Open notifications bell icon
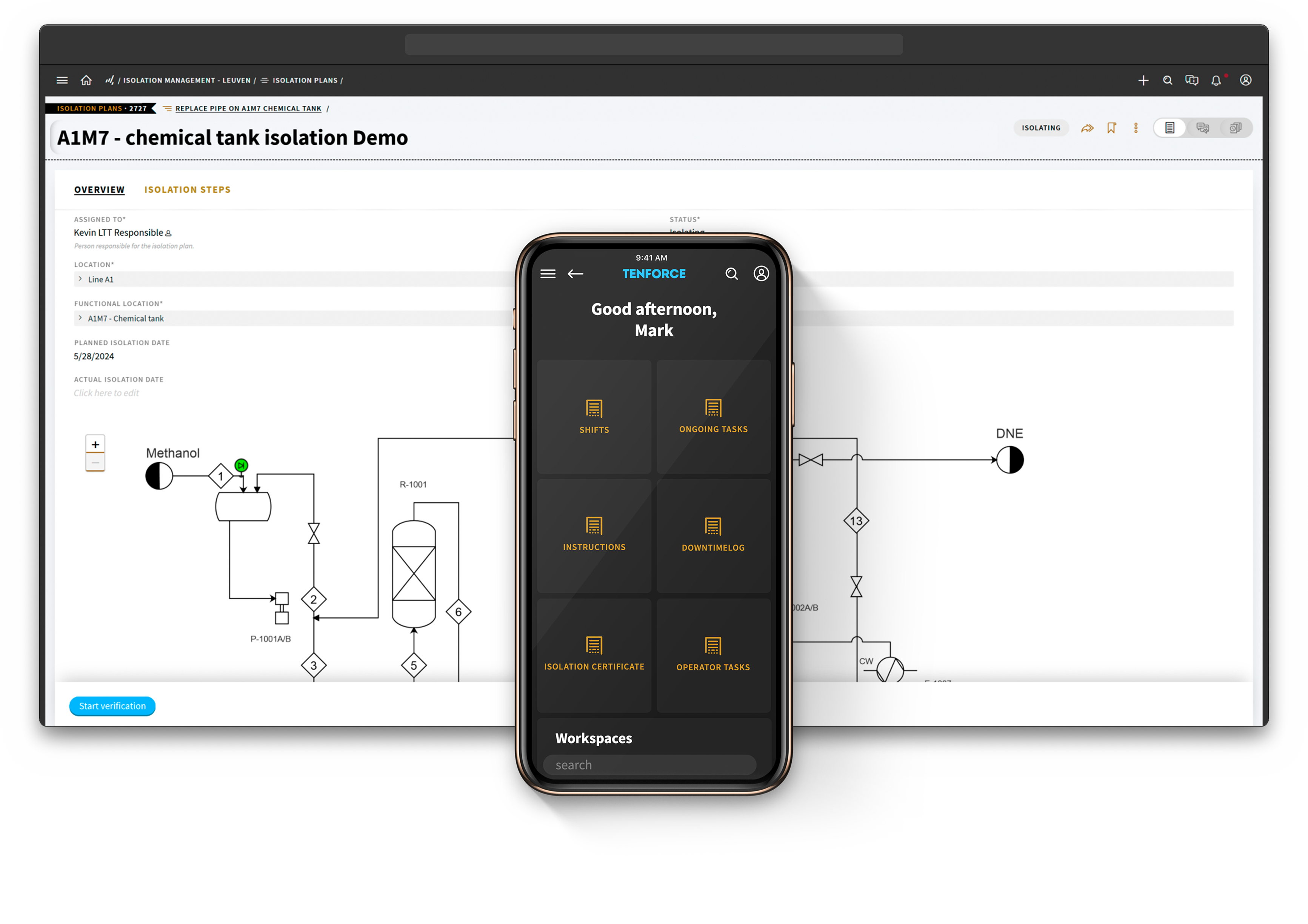1308x924 pixels. [1216, 80]
